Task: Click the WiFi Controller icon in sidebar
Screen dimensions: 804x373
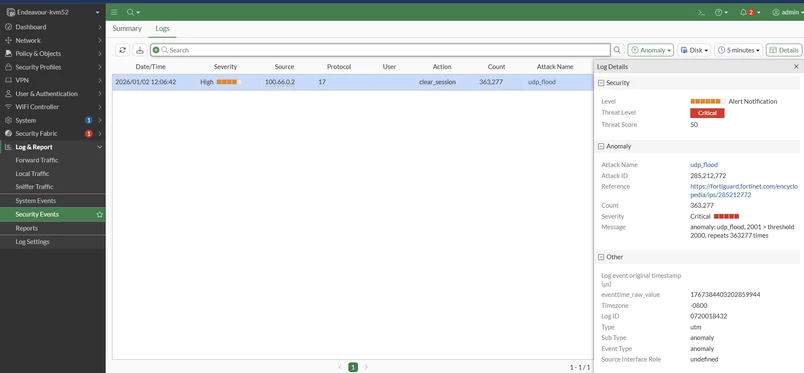Action: pos(8,107)
